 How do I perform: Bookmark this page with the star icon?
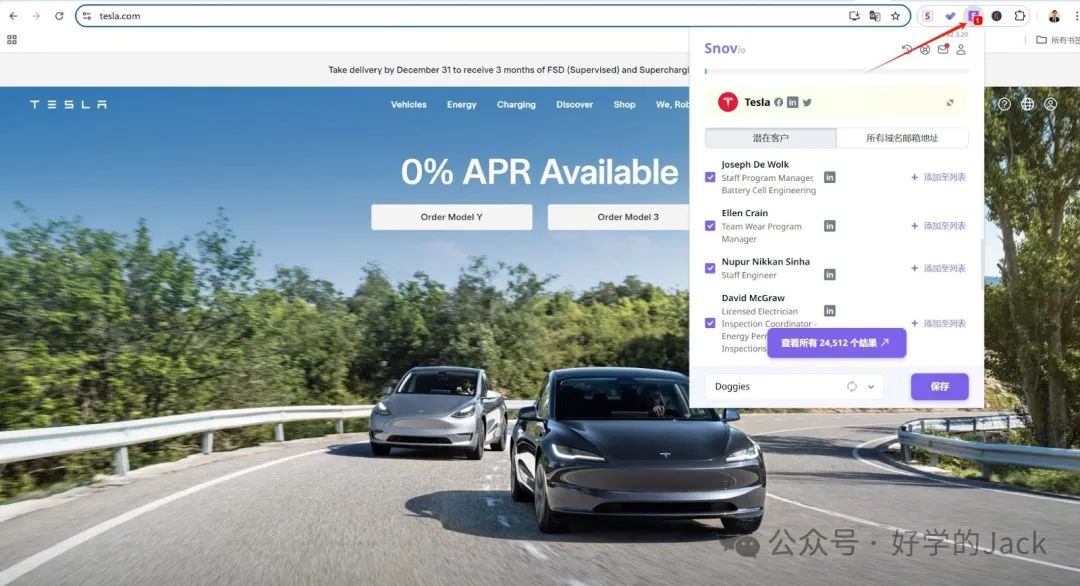click(x=895, y=16)
